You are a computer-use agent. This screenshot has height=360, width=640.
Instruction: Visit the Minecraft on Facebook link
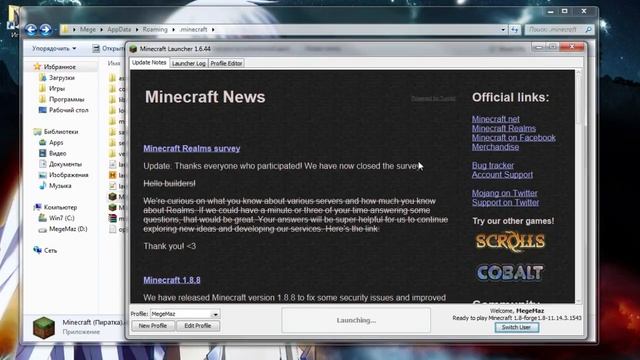point(513,138)
